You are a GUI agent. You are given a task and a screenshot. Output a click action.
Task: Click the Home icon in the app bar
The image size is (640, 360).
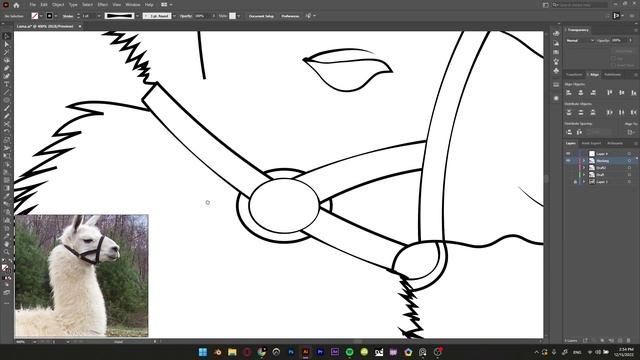[x=16, y=5]
